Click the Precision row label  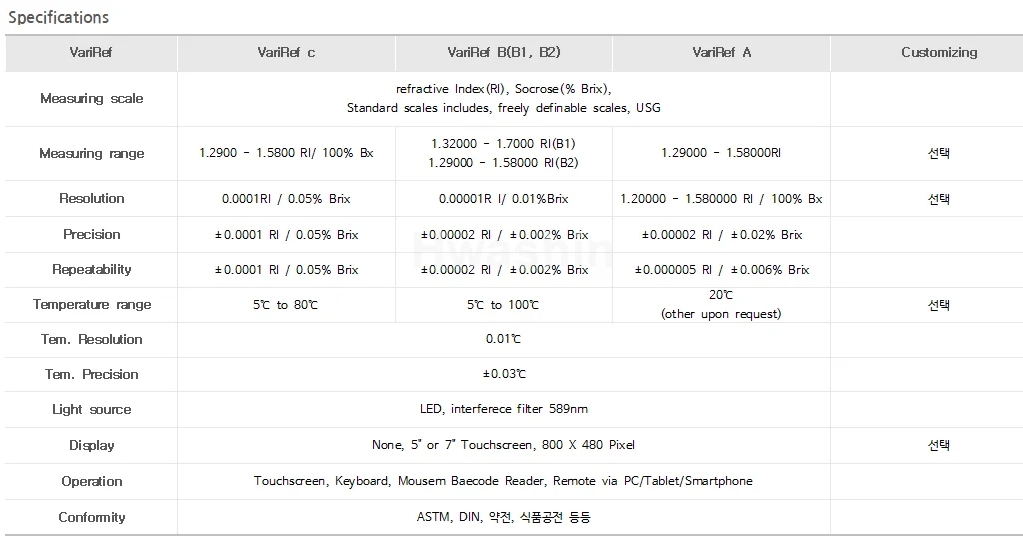[91, 235]
